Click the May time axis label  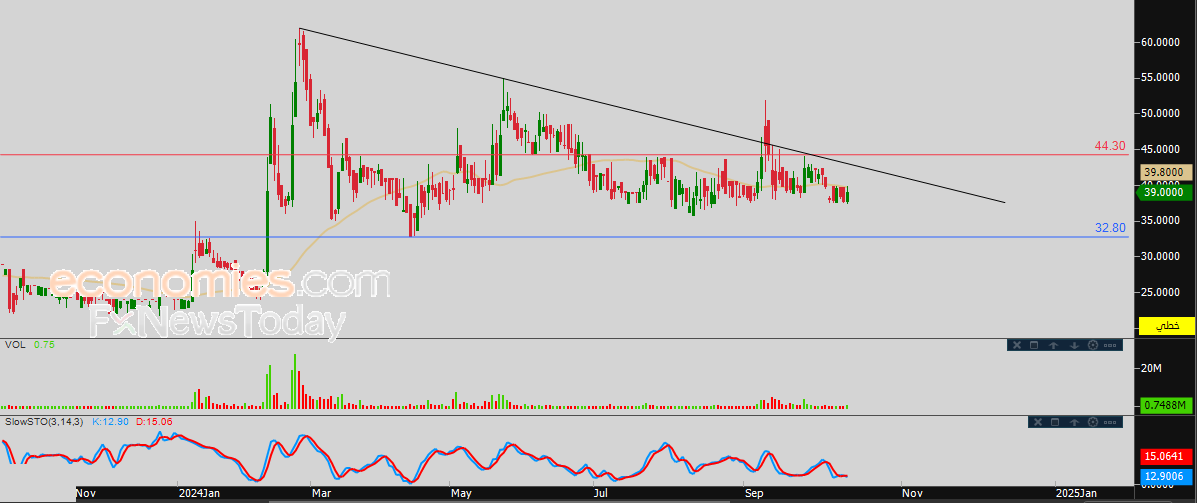pos(461,494)
